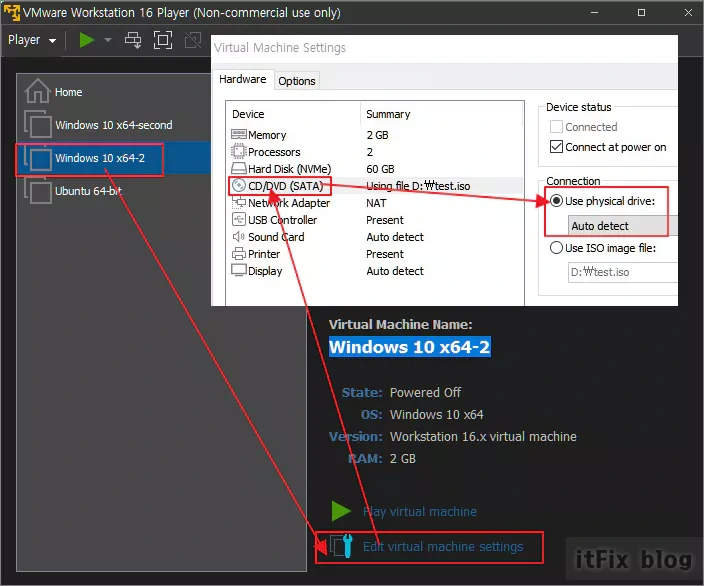Select Network Adapter device row
Viewport: 704px width, 586px height.
coord(375,203)
